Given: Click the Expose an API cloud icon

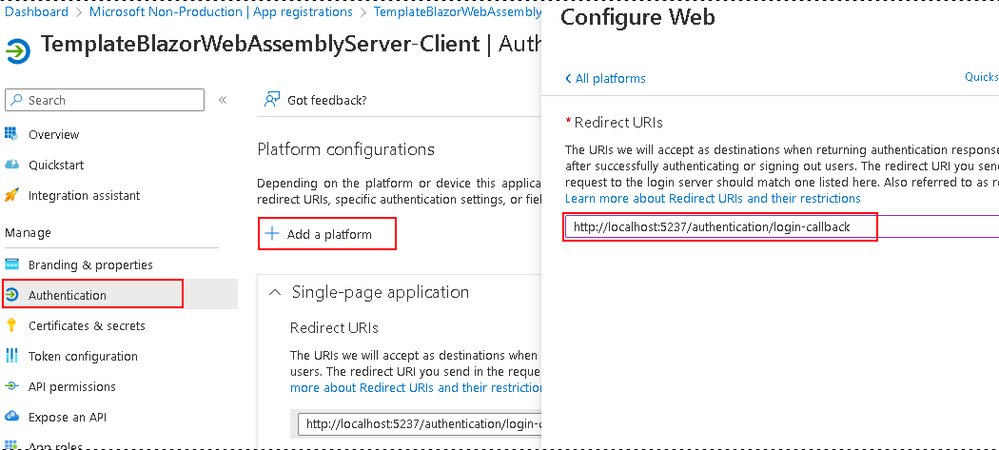Looking at the screenshot, I should coord(11,417).
